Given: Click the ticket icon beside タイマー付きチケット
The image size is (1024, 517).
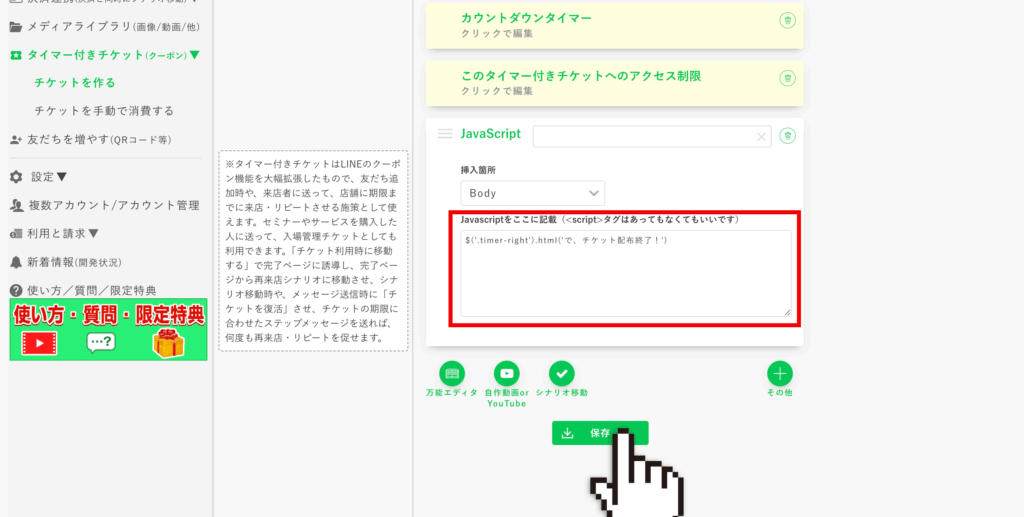Looking at the screenshot, I should tap(16, 55).
